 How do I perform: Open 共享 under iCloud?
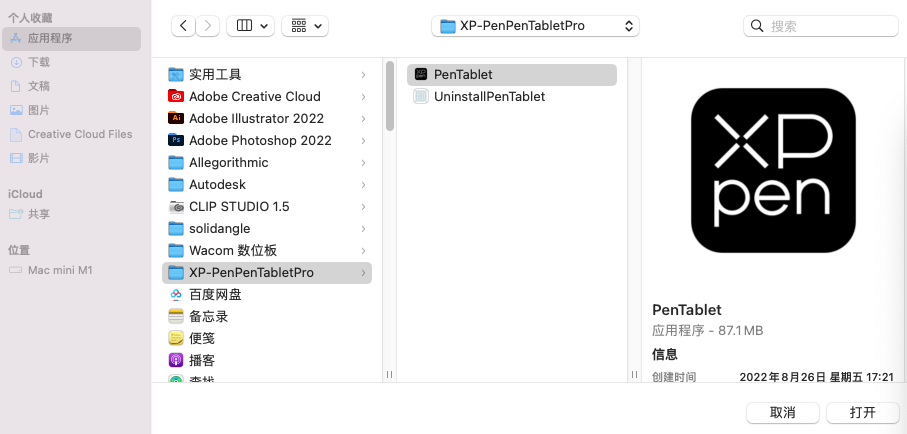71,214
